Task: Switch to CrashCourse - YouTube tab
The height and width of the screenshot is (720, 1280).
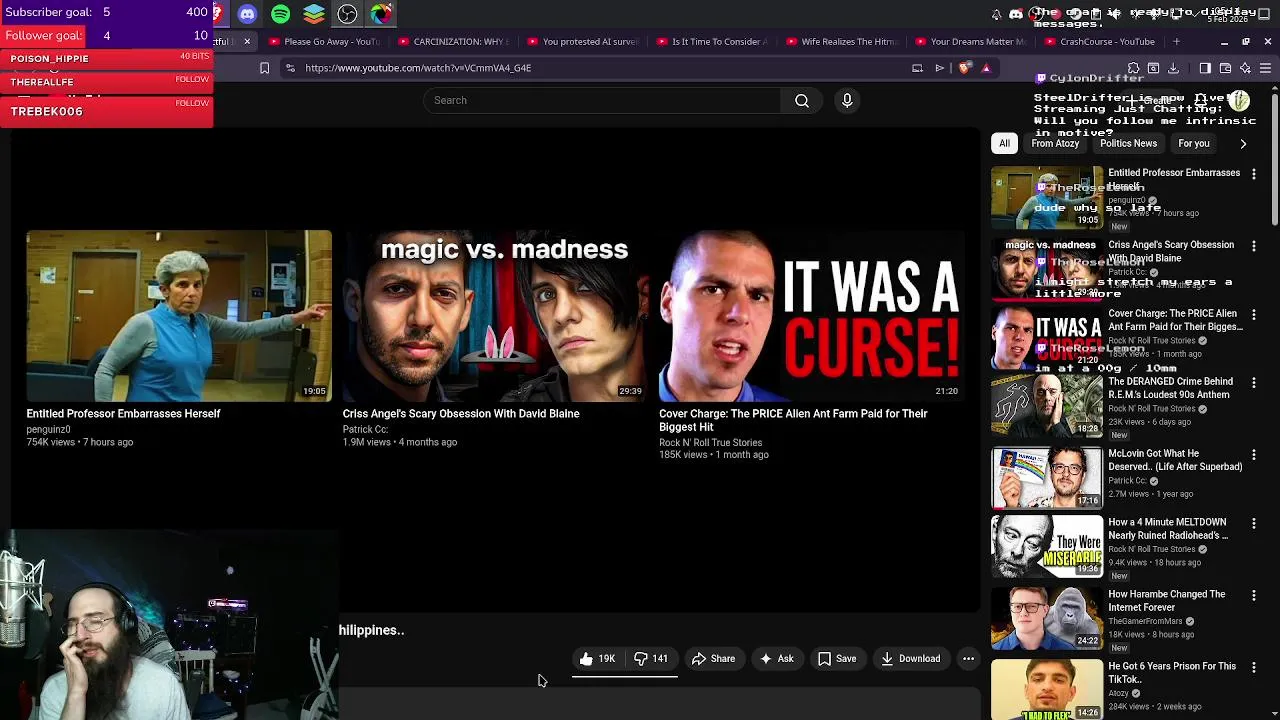Action: (x=1100, y=42)
